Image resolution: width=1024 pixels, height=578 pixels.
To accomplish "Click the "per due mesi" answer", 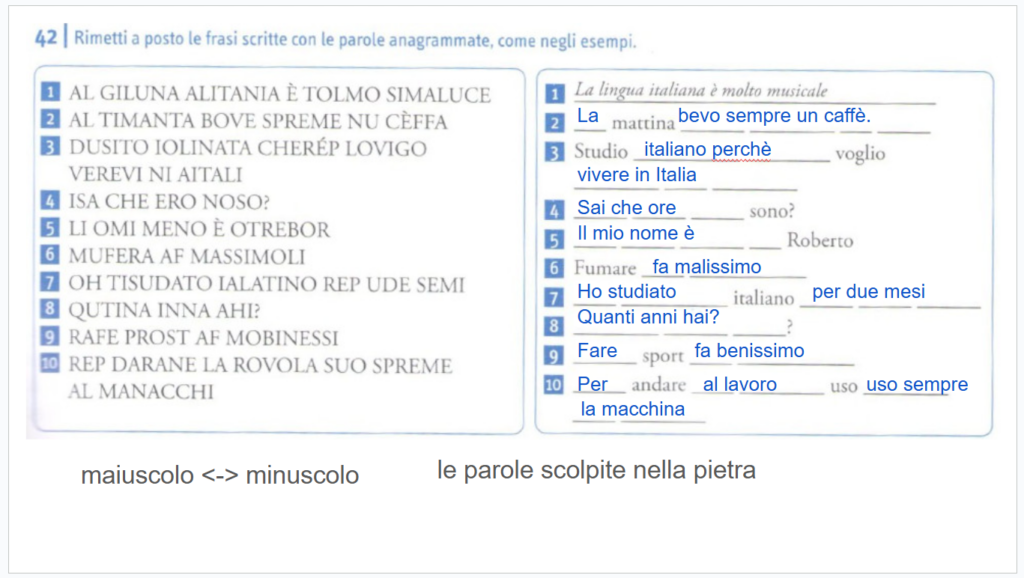I will click(868, 292).
